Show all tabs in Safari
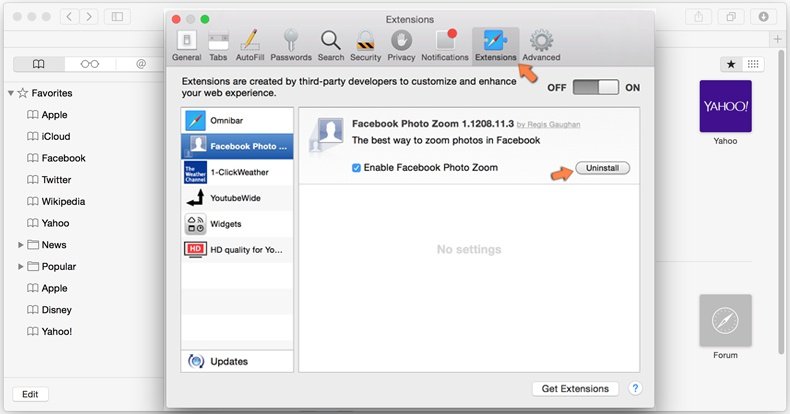 point(731,17)
